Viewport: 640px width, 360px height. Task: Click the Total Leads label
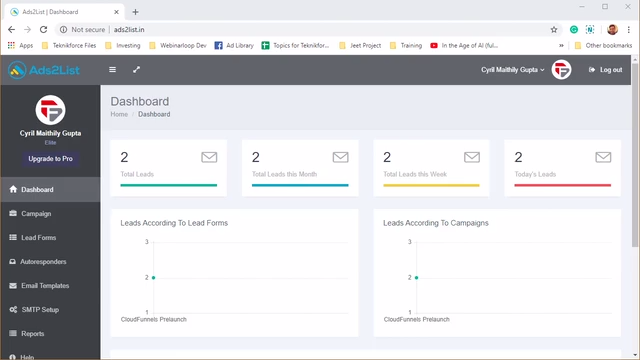pos(137,174)
